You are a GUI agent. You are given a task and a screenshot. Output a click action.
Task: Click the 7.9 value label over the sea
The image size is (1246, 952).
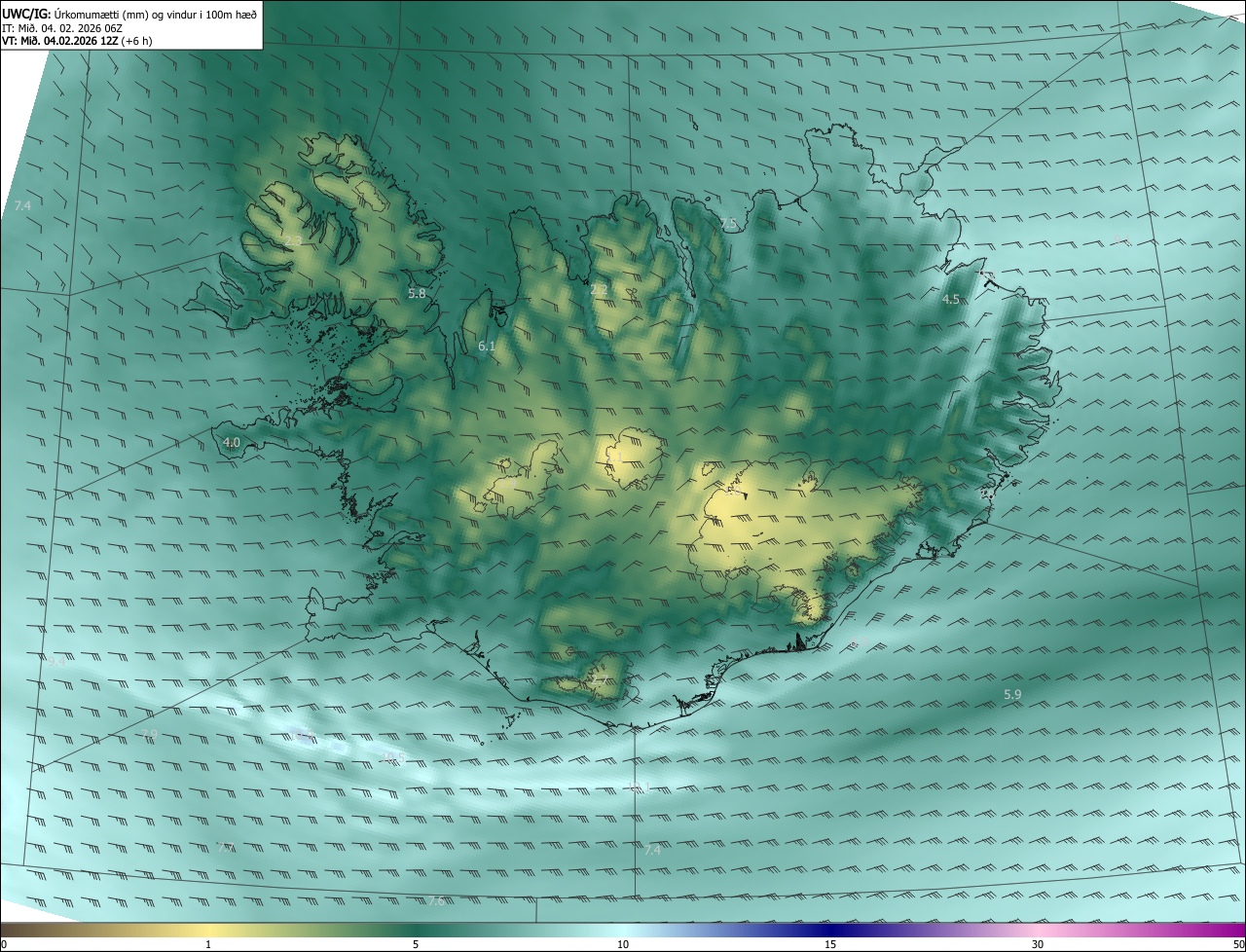coord(149,734)
